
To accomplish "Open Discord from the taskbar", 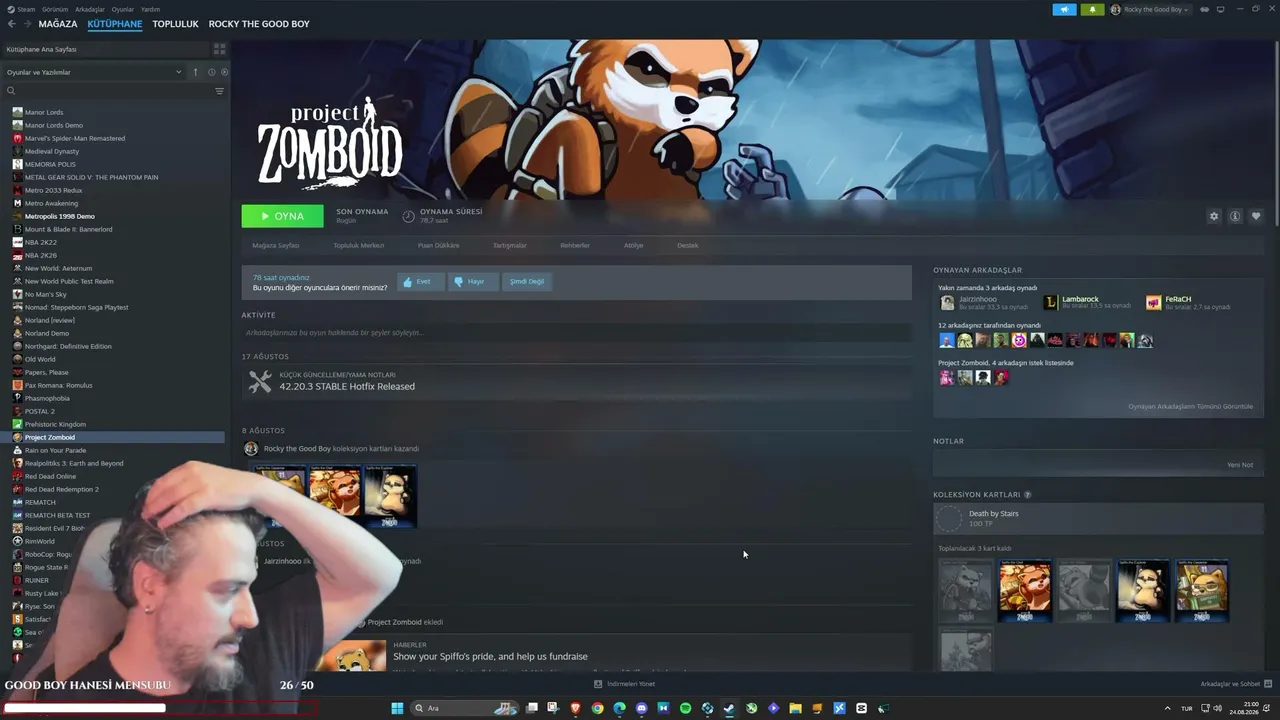I will [641, 708].
